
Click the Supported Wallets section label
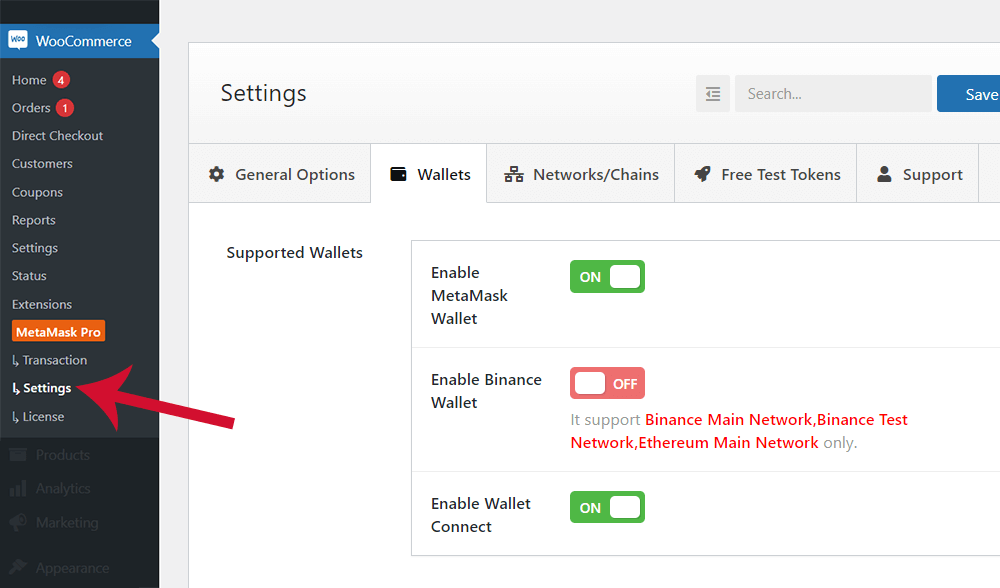pyautogui.click(x=295, y=253)
